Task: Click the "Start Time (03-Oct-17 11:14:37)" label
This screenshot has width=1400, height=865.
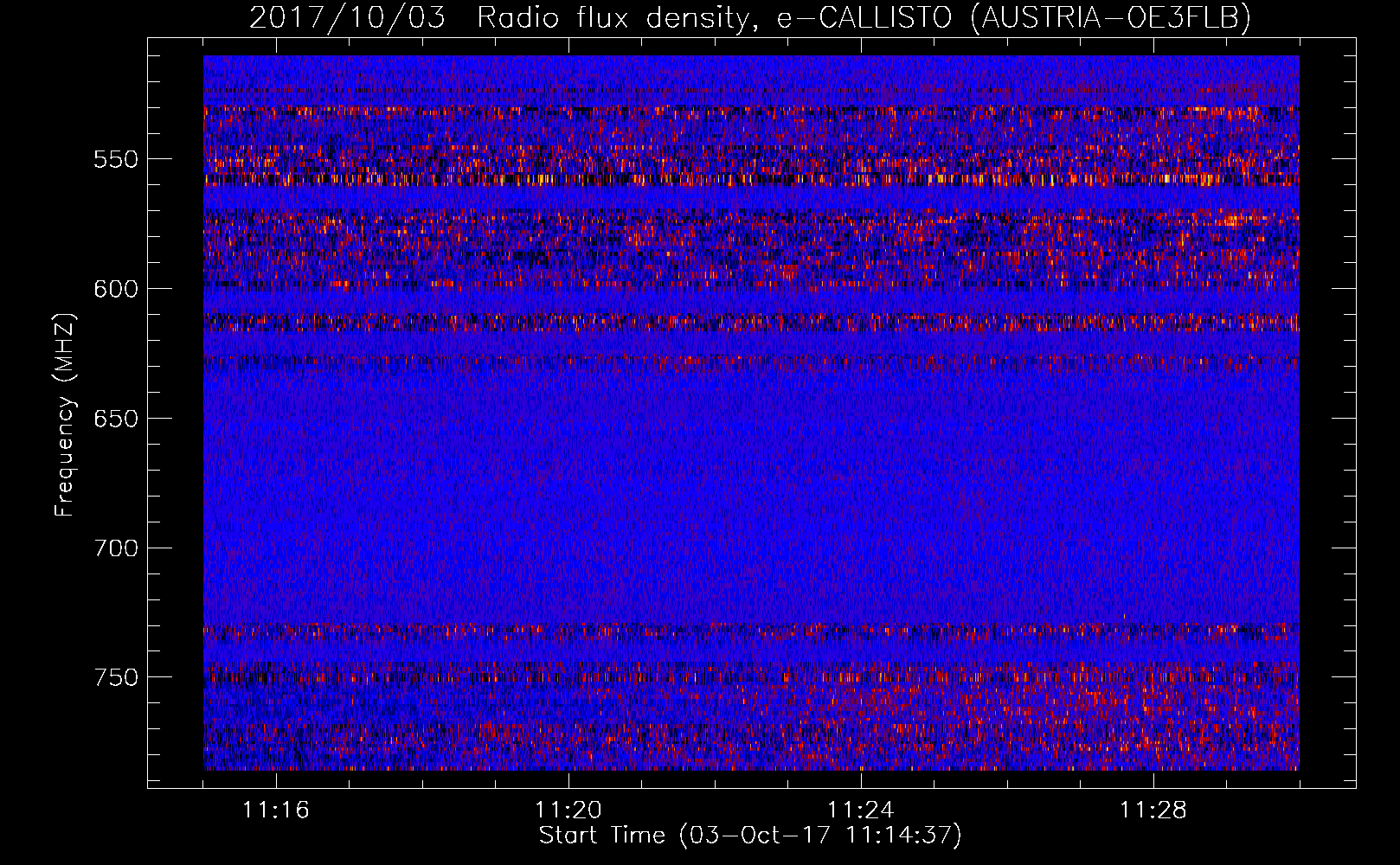Action: pyautogui.click(x=750, y=836)
